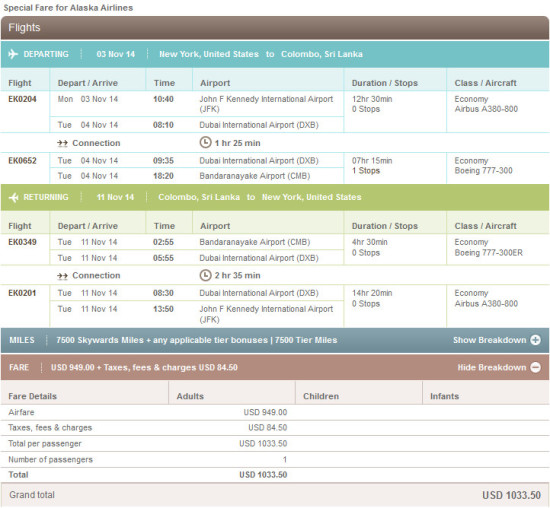
Task: Click Boeing 777-300 aircraft text for EK0652
Action: tap(483, 171)
